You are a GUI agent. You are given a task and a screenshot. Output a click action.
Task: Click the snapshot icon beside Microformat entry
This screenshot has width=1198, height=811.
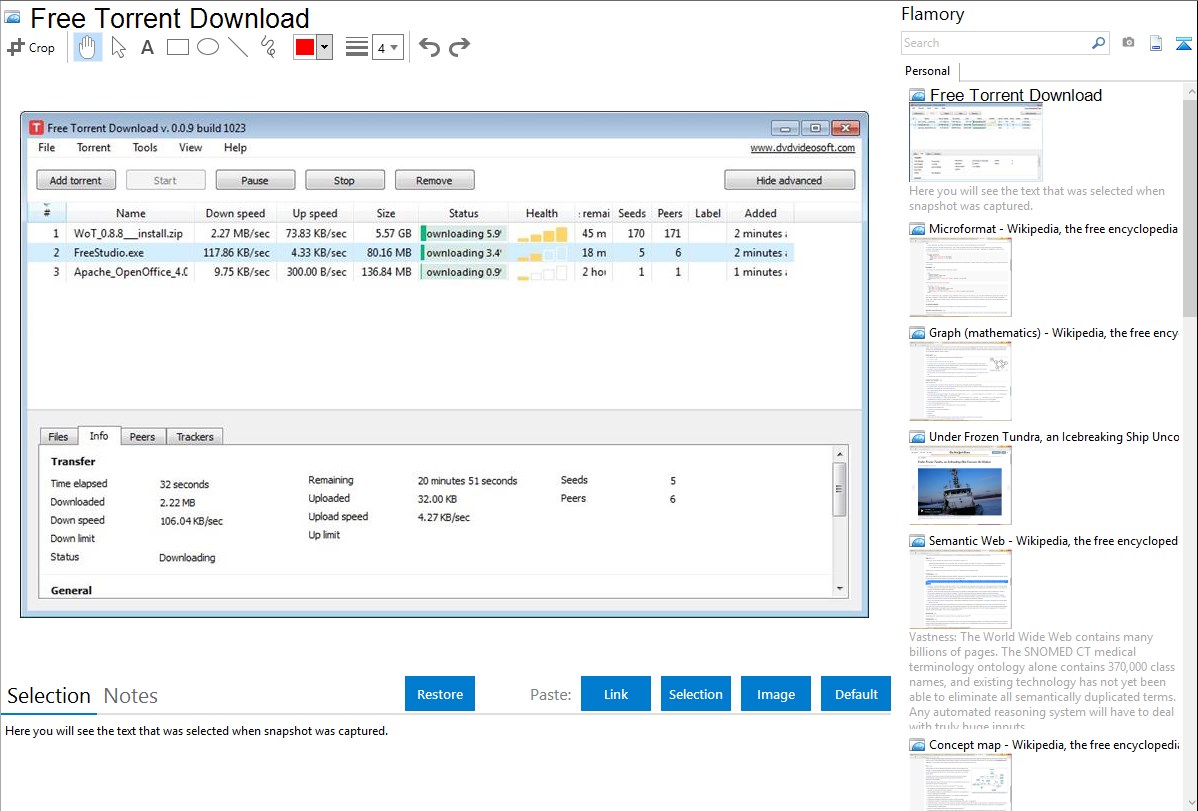[917, 229]
